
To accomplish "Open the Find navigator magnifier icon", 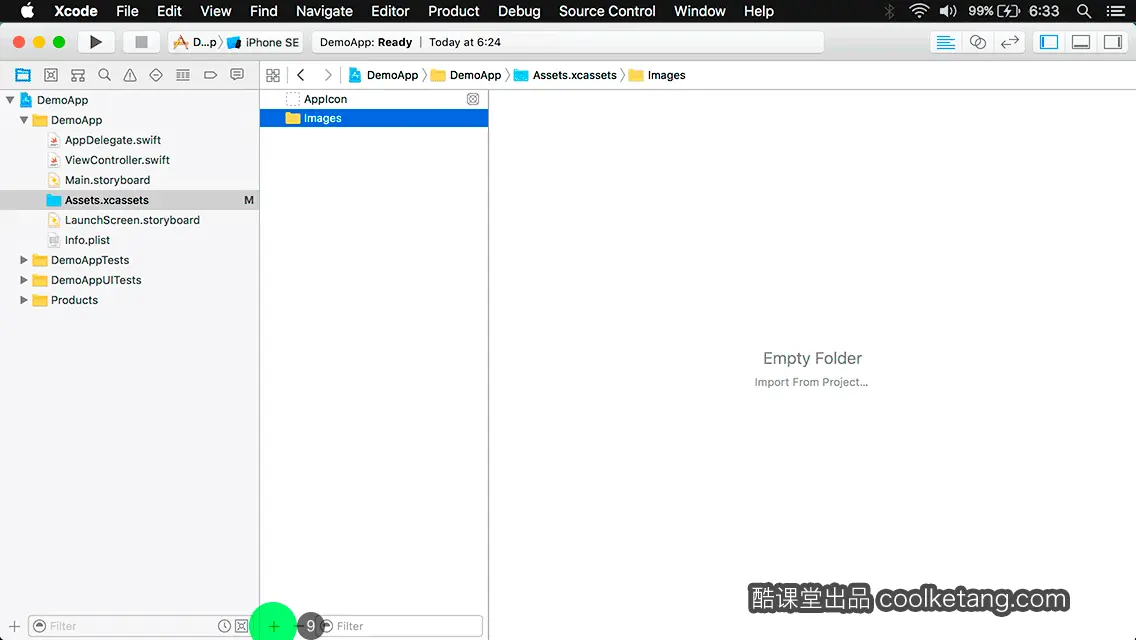I will (x=104, y=75).
